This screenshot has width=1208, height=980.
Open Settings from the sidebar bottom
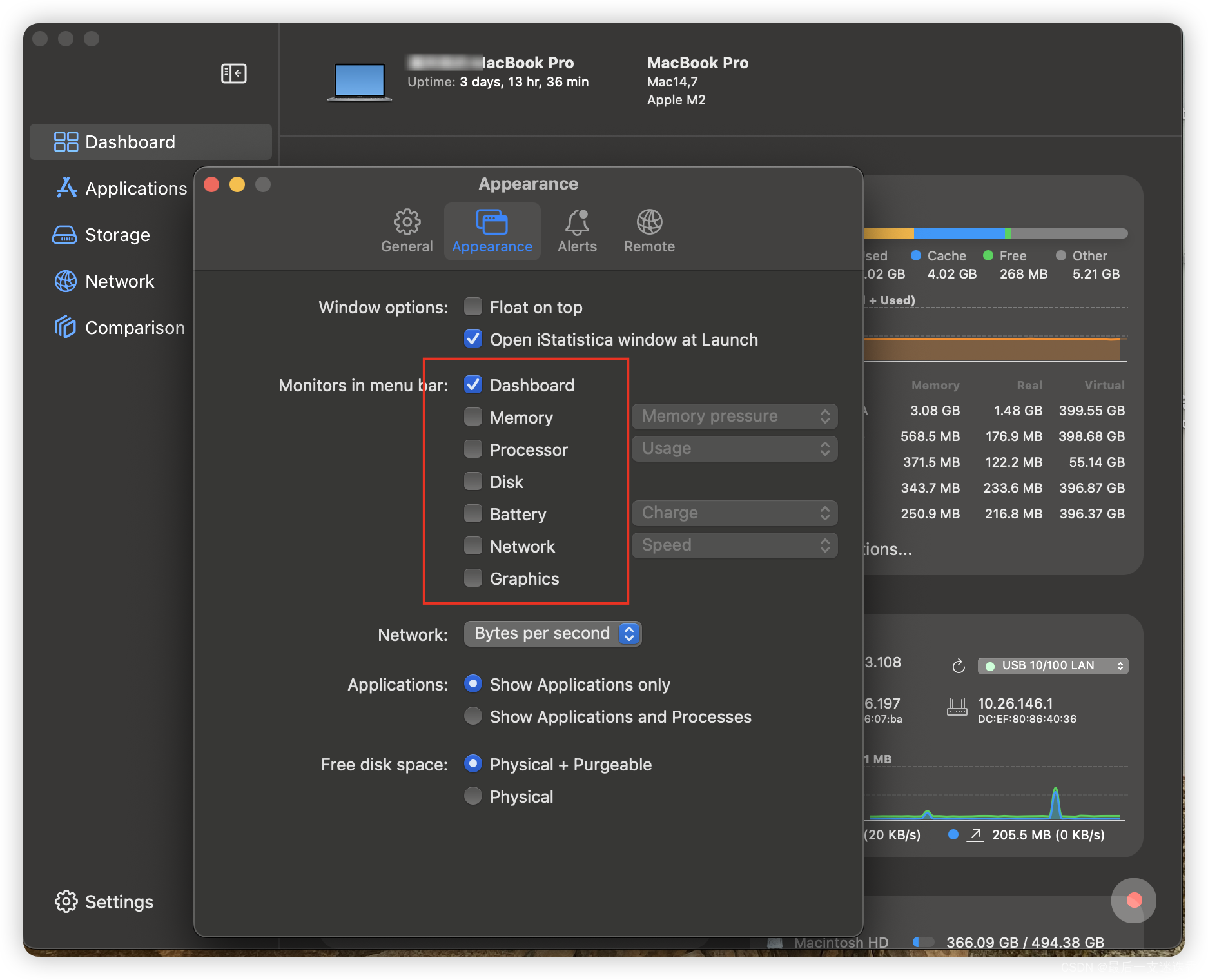click(104, 901)
